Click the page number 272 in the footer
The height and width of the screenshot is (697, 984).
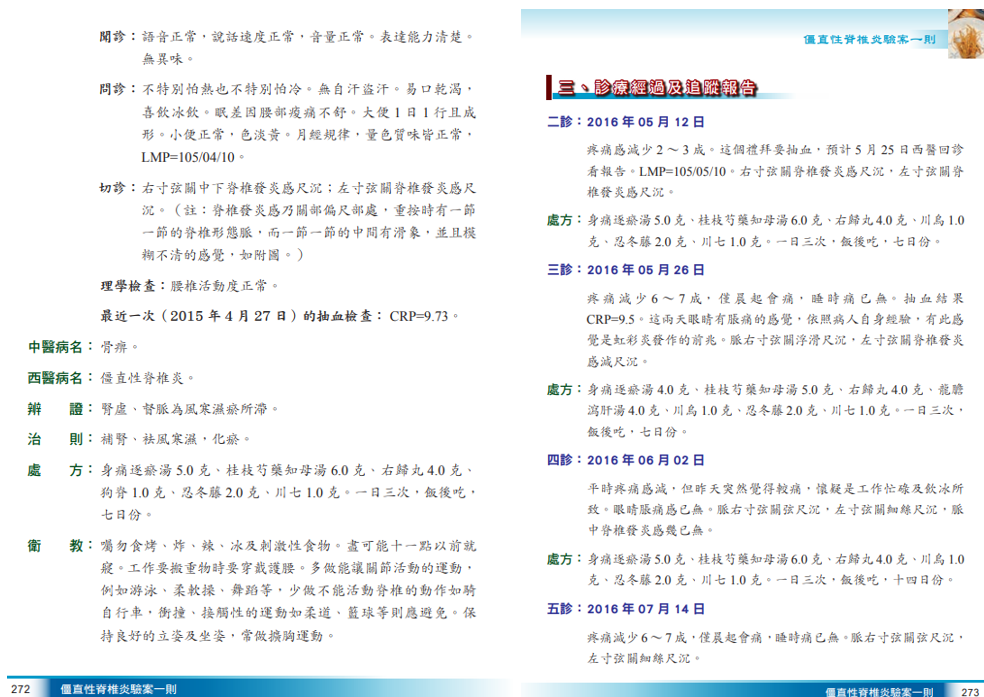pos(21,688)
